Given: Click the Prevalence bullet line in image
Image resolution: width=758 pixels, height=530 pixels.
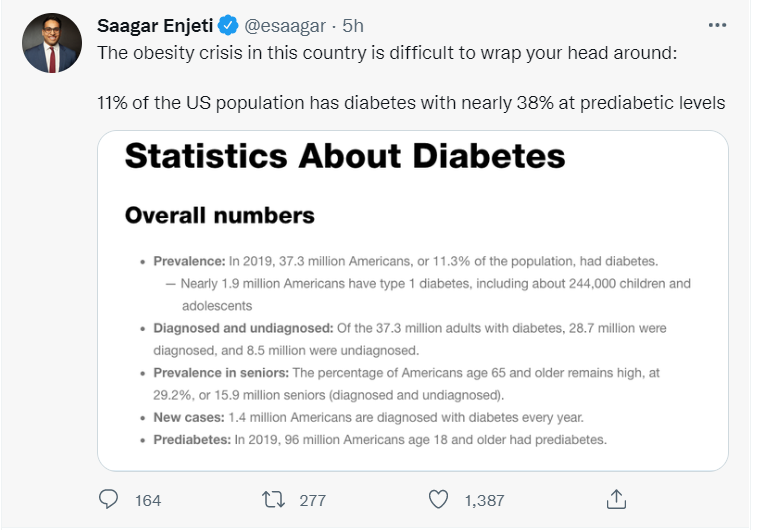Looking at the screenshot, I should [x=406, y=261].
